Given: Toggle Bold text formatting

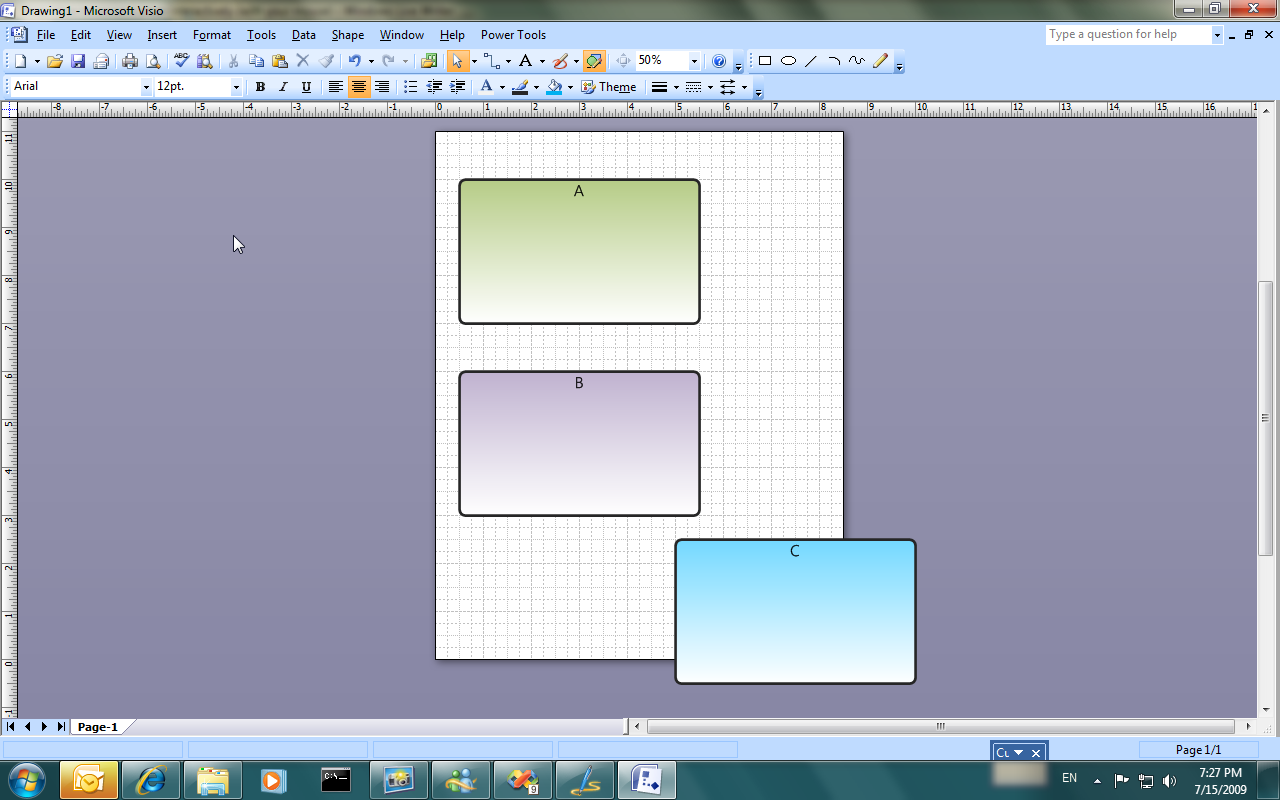Looking at the screenshot, I should pyautogui.click(x=260, y=87).
